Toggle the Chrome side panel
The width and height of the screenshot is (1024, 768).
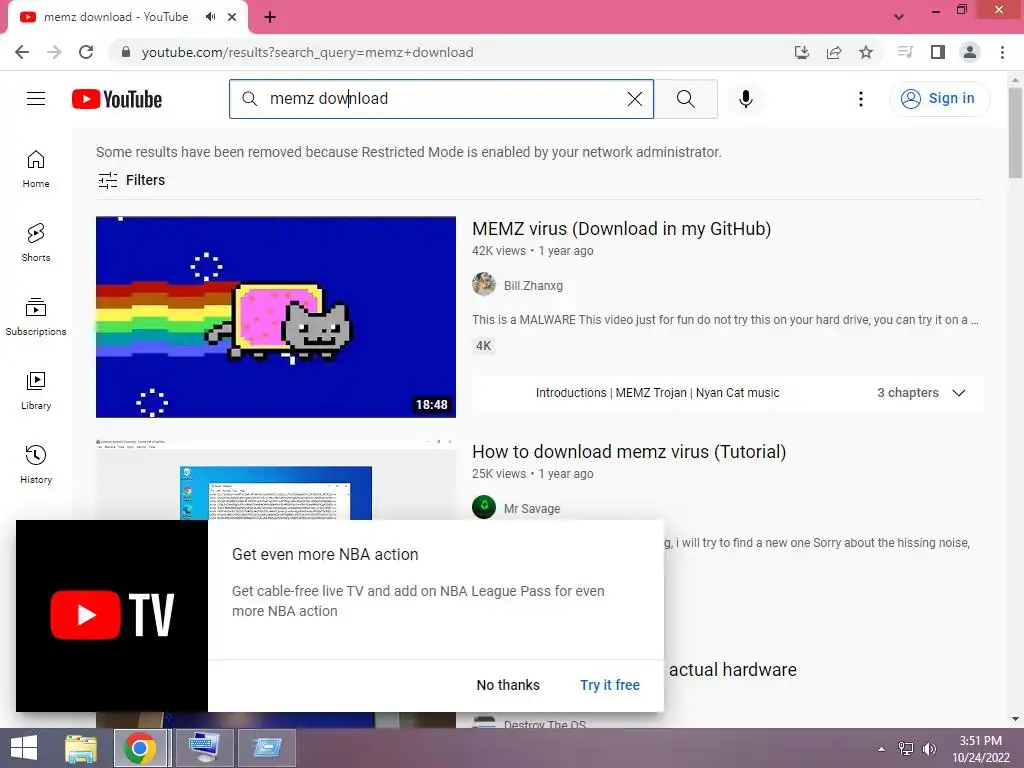coord(938,52)
